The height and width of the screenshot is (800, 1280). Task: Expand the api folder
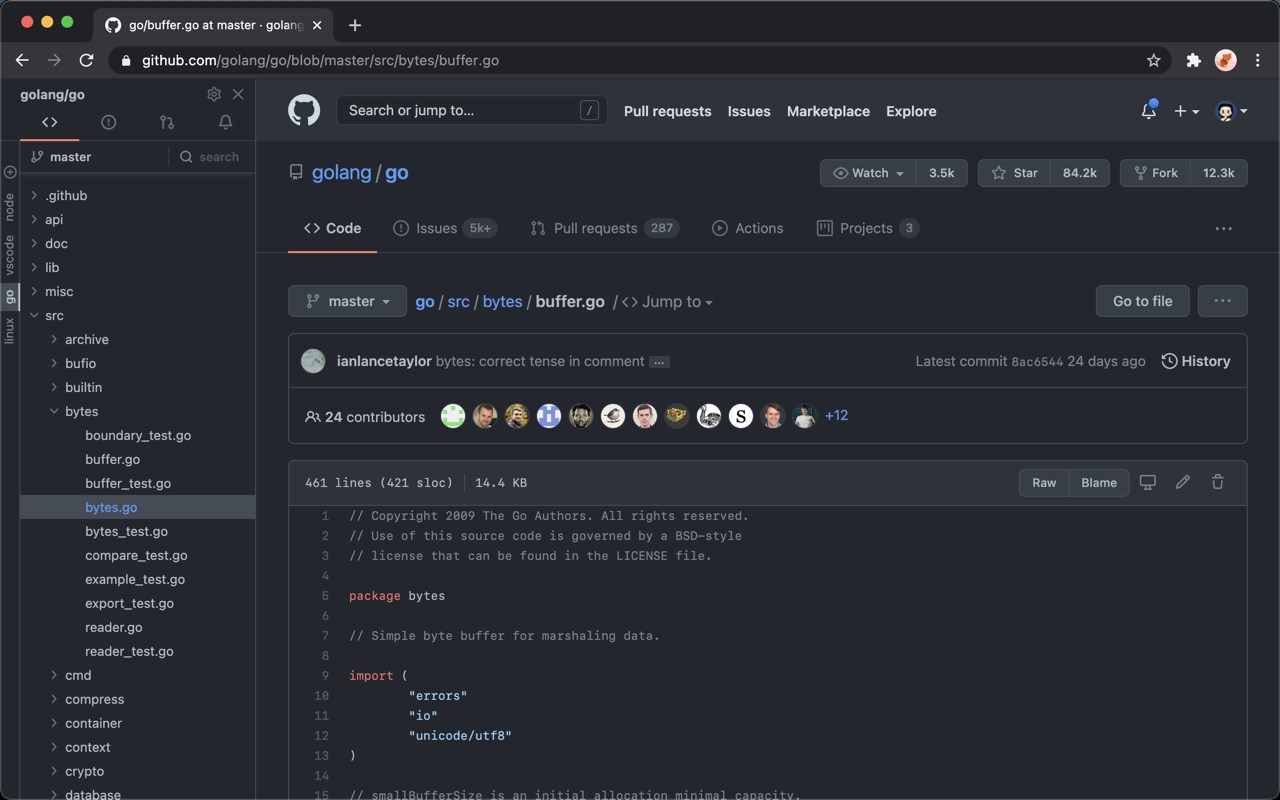pos(54,219)
